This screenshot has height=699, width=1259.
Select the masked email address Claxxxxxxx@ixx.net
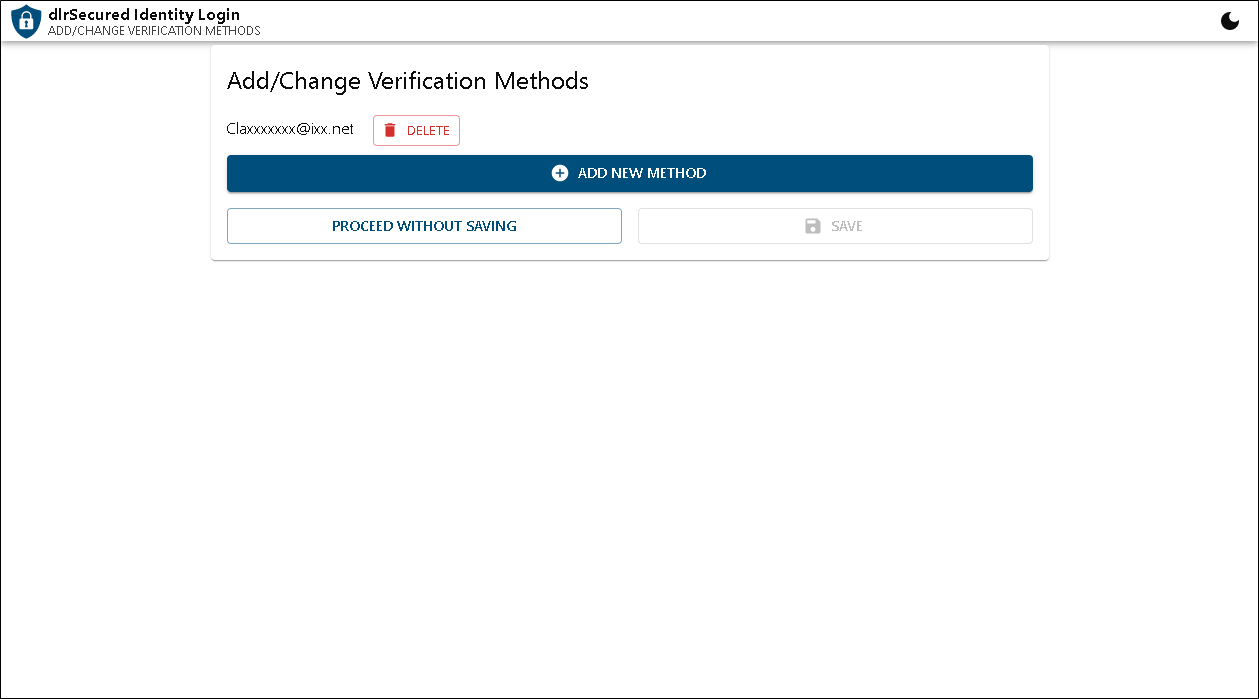290,129
